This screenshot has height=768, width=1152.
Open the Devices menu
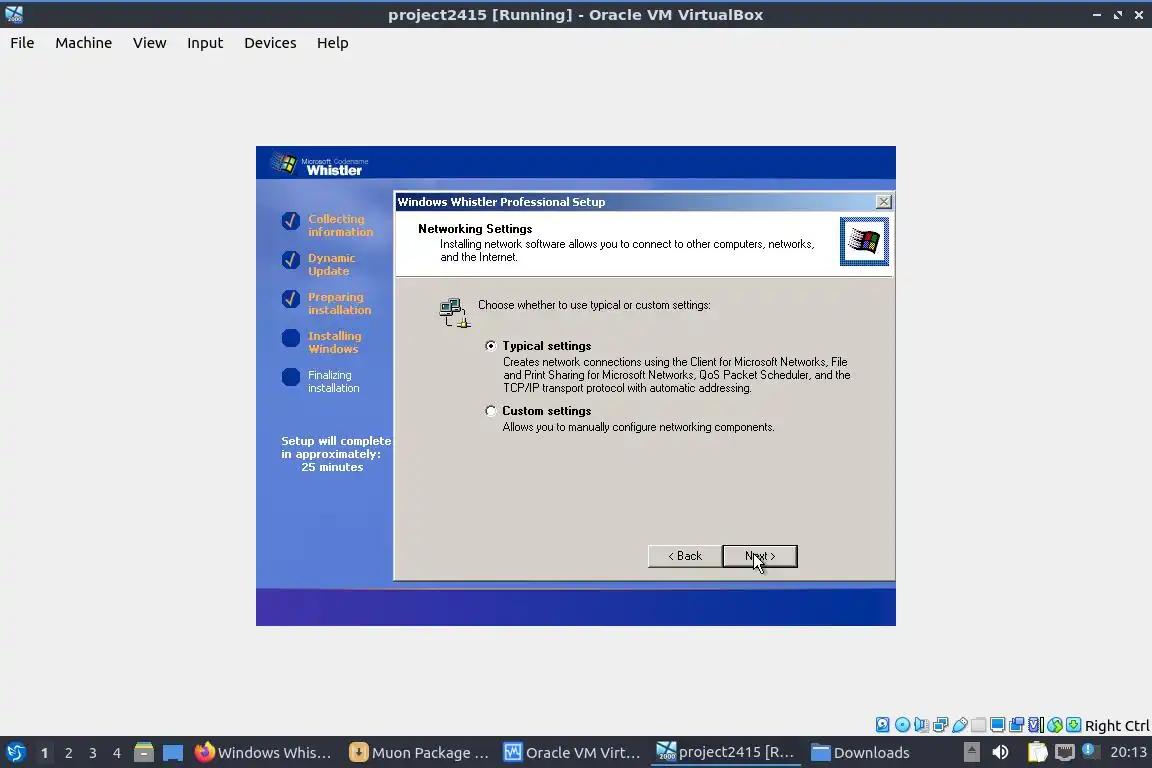point(270,43)
